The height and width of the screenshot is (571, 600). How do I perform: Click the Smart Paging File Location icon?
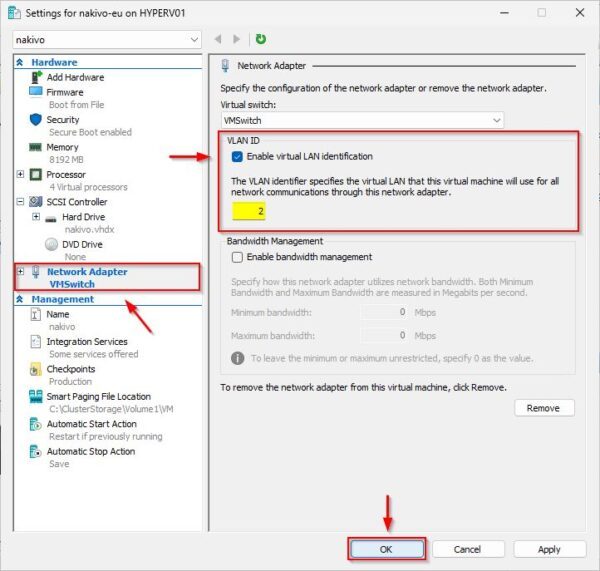[x=36, y=396]
